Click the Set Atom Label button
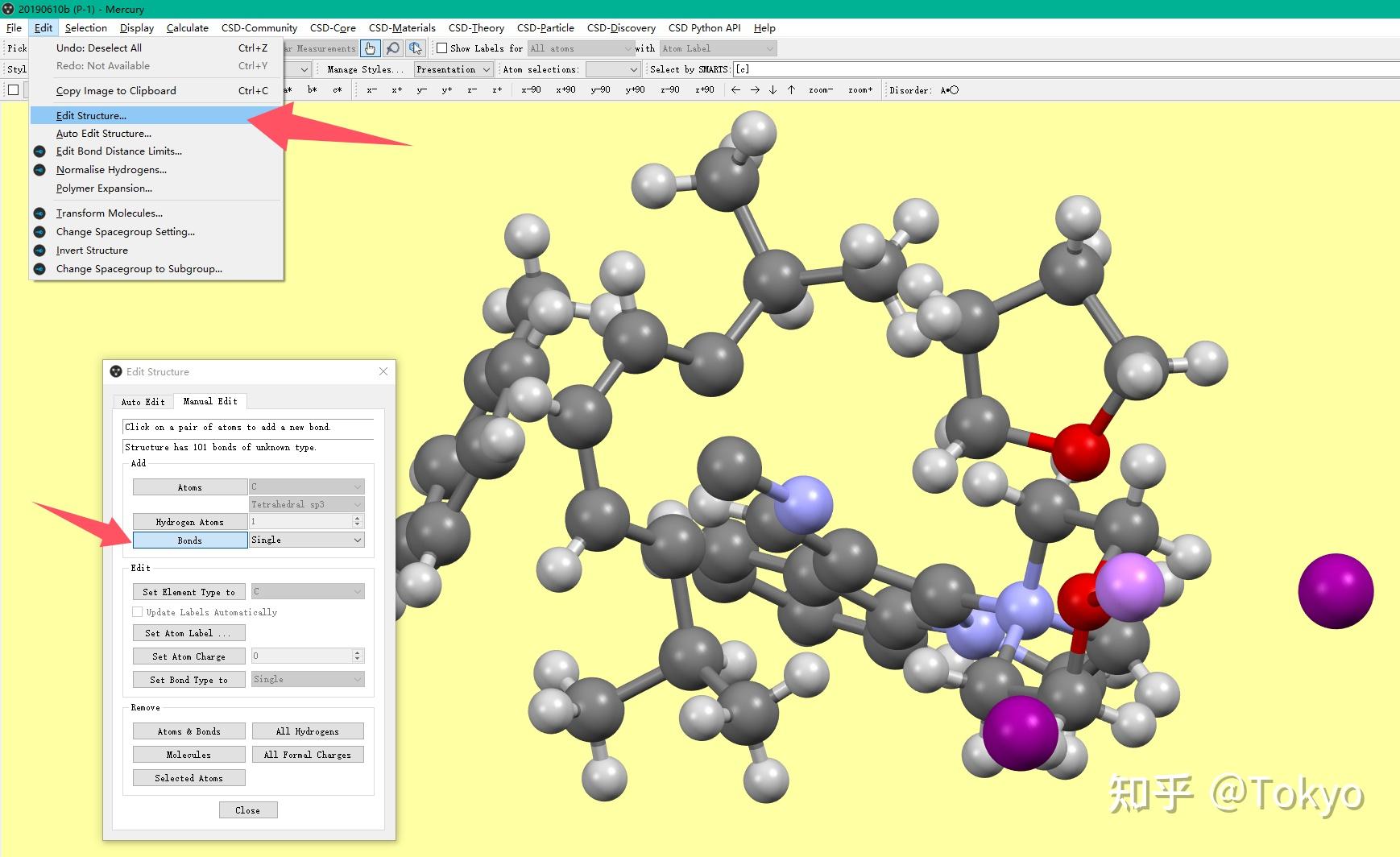 point(189,633)
